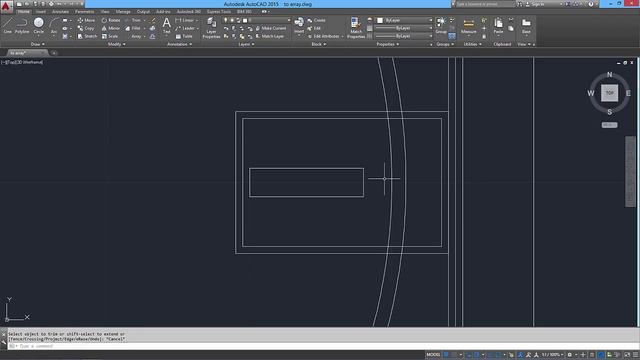640x360 pixels.
Task: Click the Group tool
Action: (441, 26)
